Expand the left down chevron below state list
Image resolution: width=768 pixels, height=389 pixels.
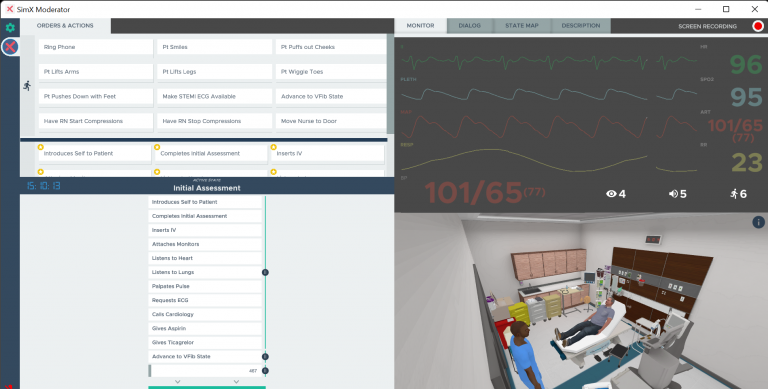click(x=178, y=381)
